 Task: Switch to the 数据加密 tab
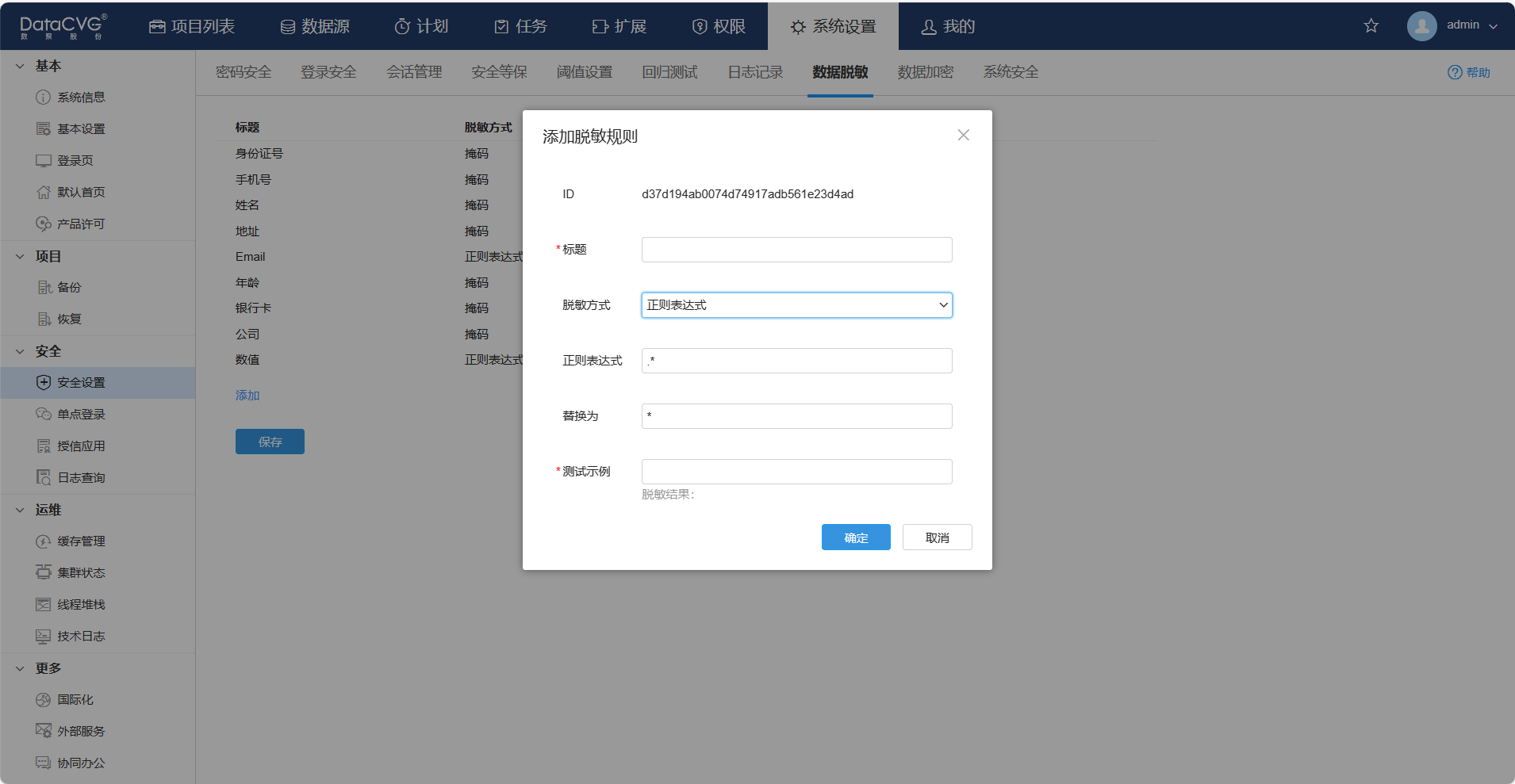click(926, 72)
